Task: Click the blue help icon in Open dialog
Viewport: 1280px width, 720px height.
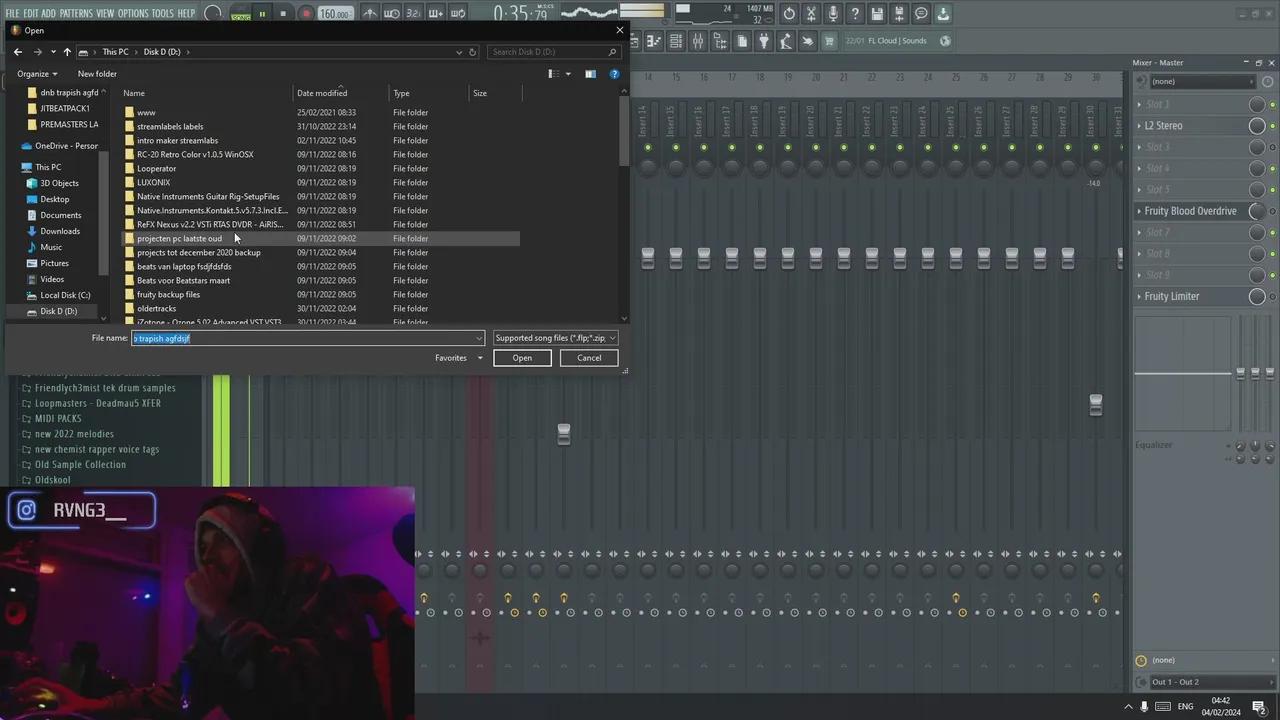Action: [x=614, y=74]
